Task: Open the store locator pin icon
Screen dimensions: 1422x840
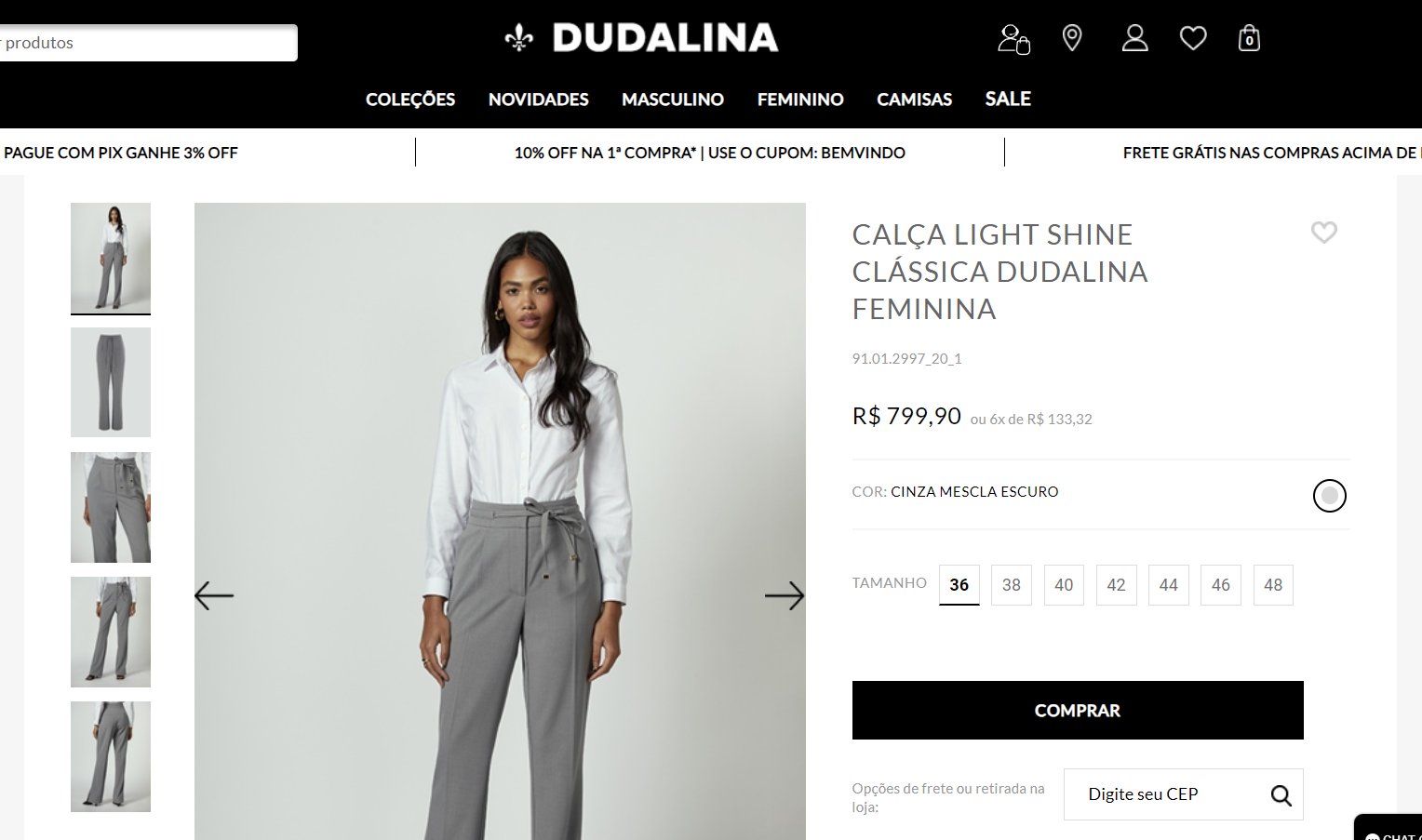Action: tap(1072, 38)
